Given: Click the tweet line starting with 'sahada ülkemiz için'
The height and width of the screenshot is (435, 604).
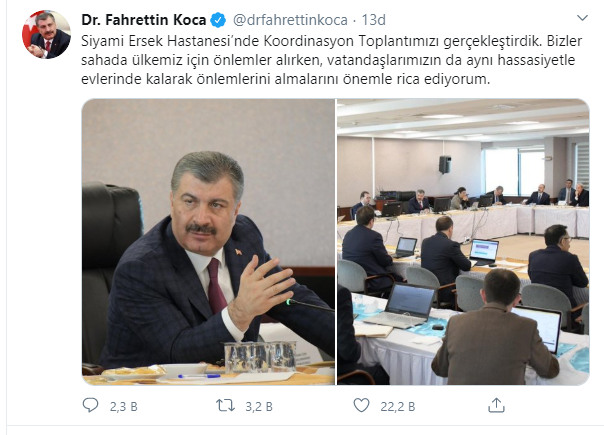Looking at the screenshot, I should point(328,60).
